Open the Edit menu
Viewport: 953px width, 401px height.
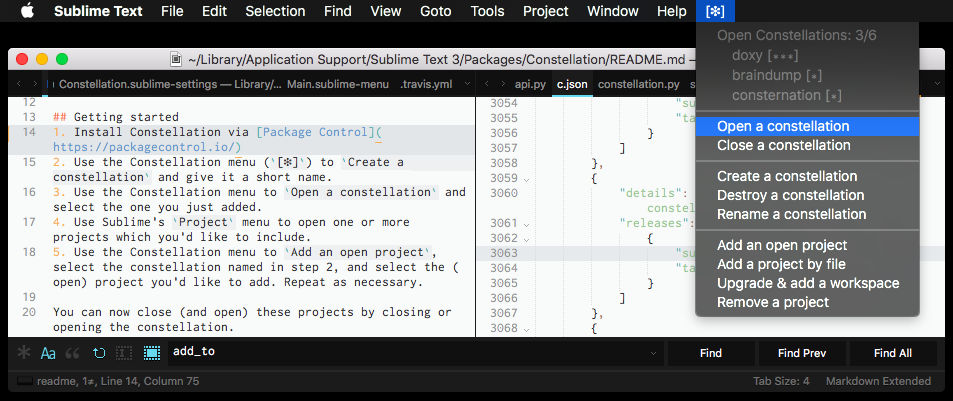click(215, 11)
